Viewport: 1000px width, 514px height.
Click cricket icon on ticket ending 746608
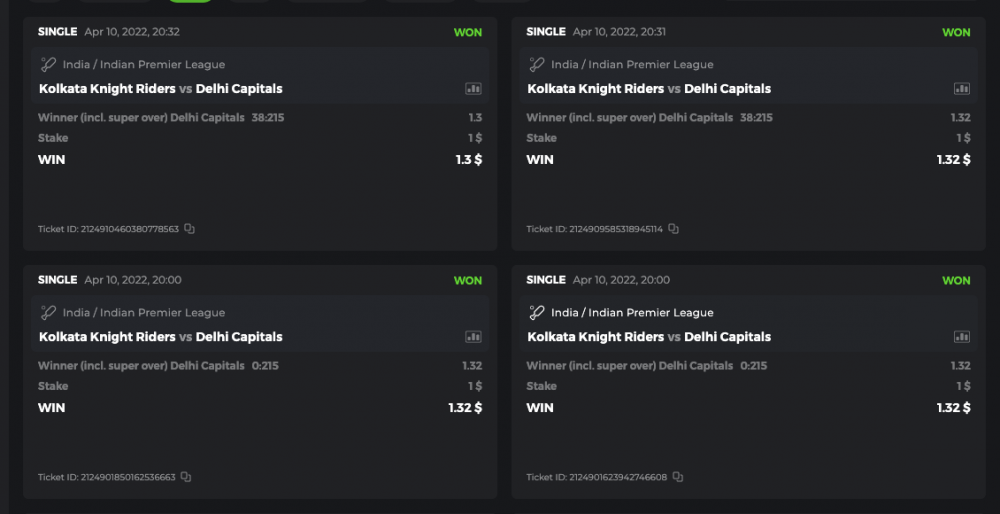point(536,313)
